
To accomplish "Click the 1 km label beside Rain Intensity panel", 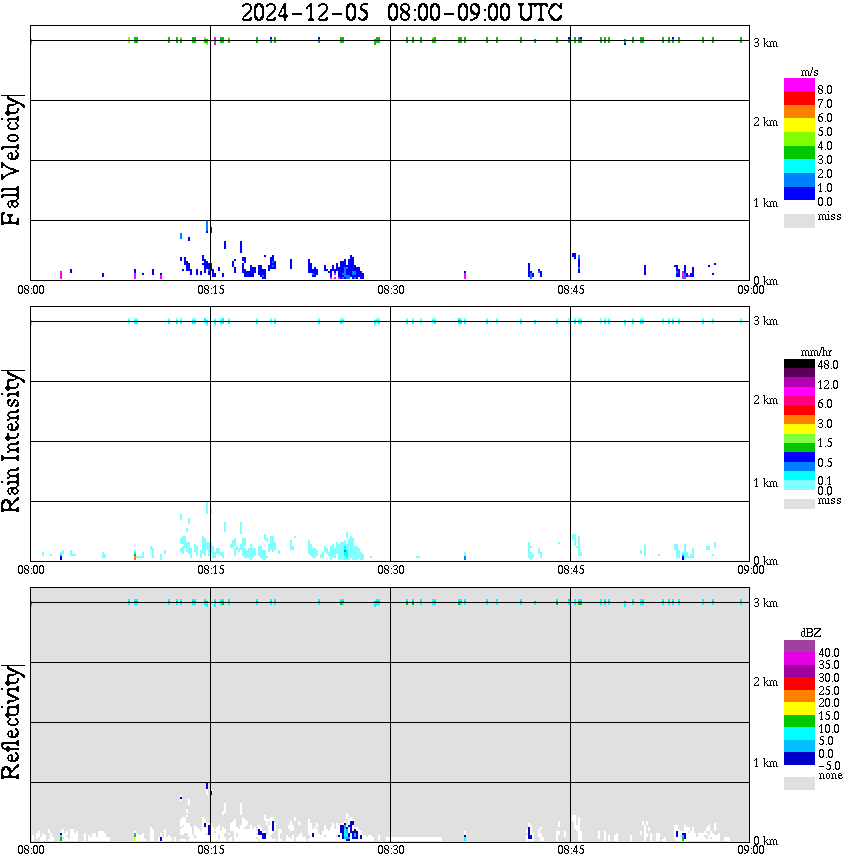I will [765, 483].
